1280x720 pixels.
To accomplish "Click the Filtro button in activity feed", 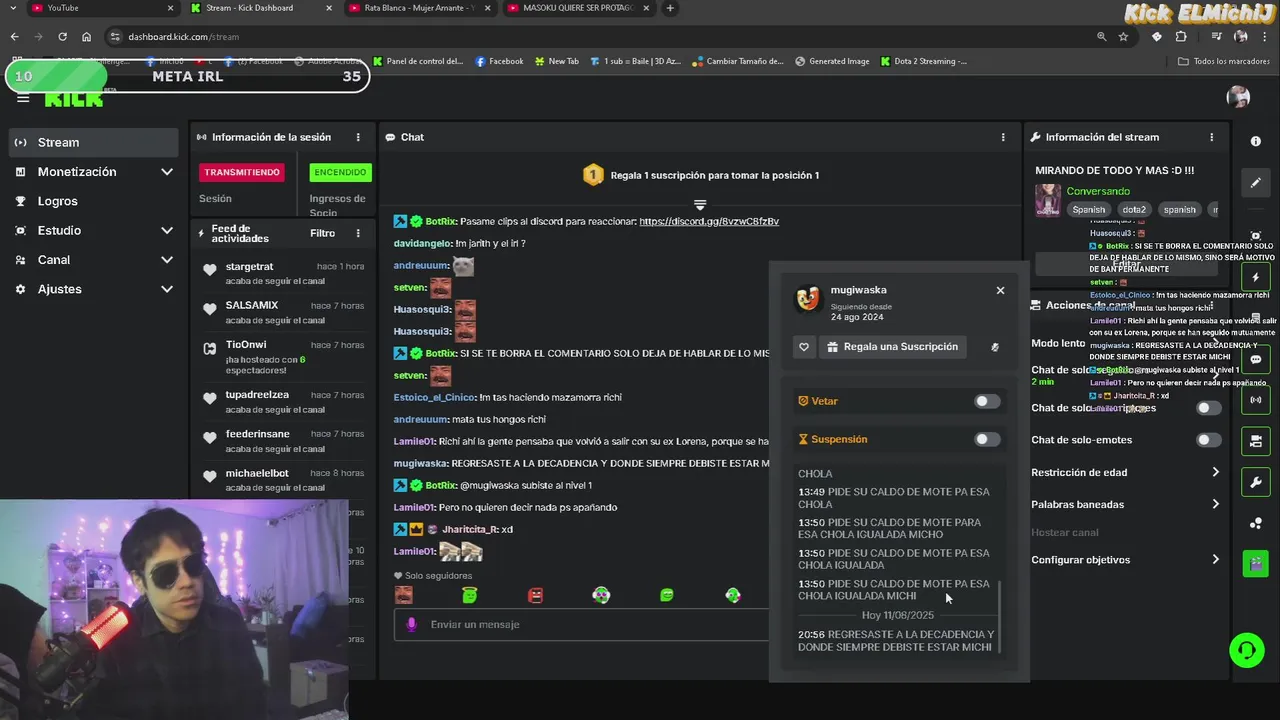I will (322, 233).
